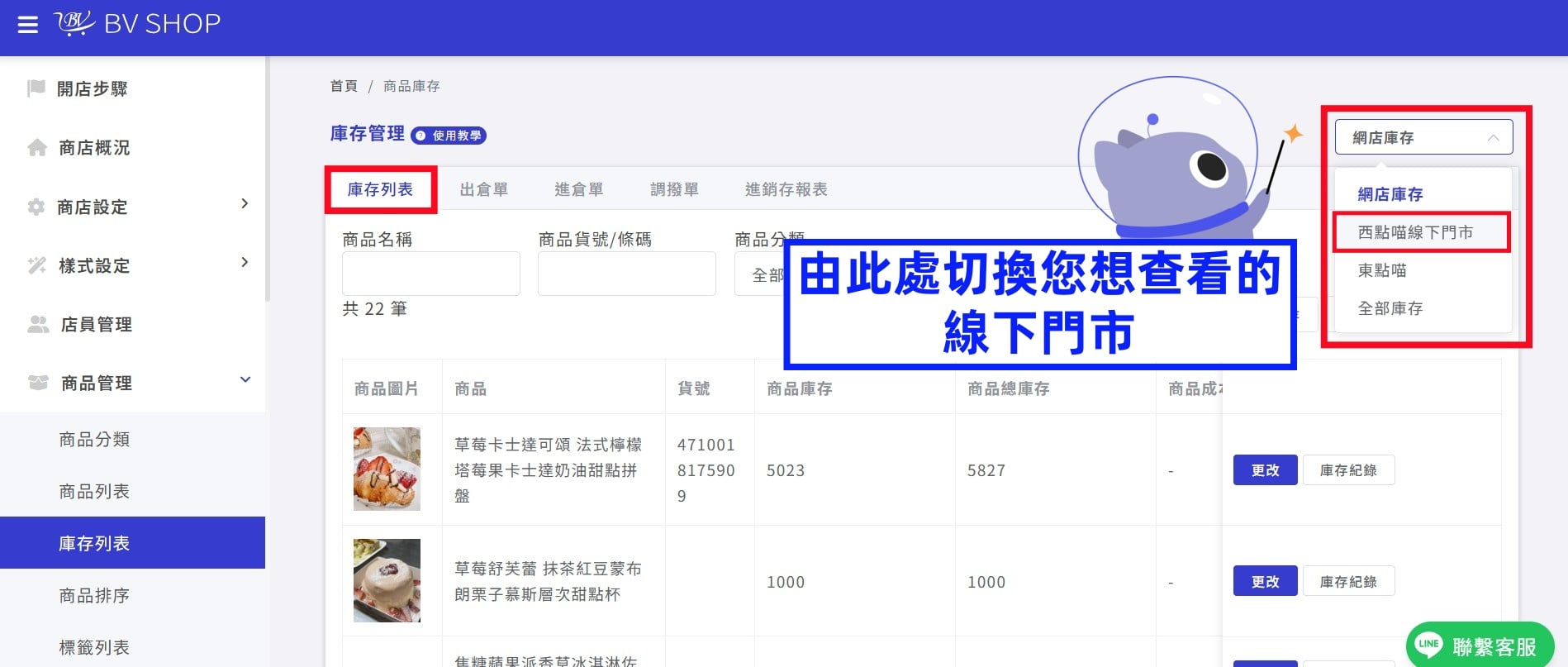
Task: Open 庫存列表 in the sidebar
Action: pyautogui.click(x=132, y=543)
